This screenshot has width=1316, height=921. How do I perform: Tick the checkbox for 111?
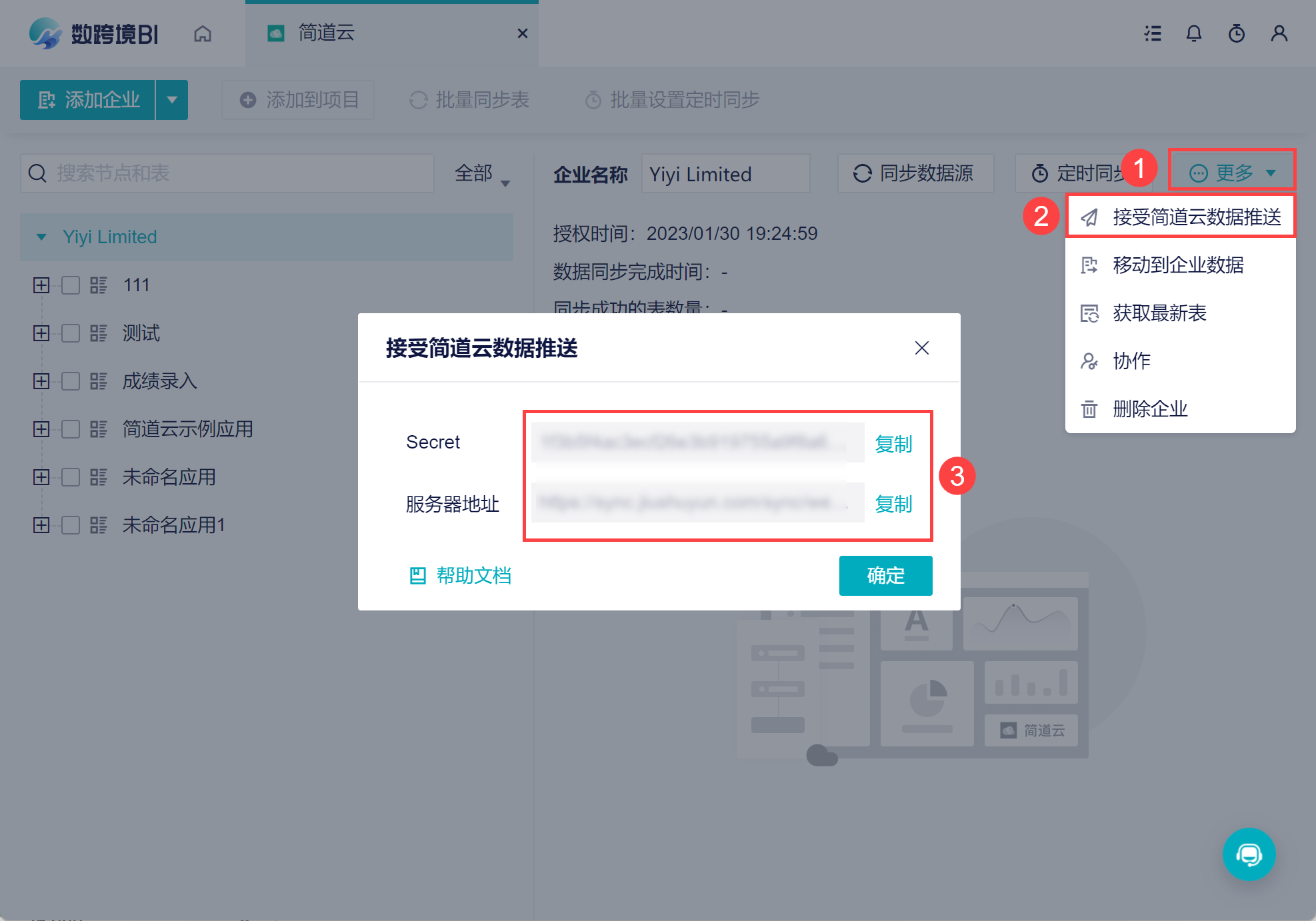click(71, 285)
